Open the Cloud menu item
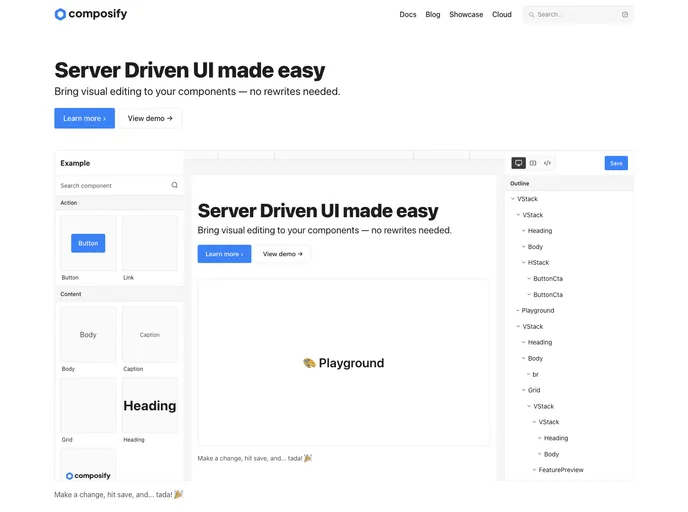The image size is (688, 512). (x=502, y=14)
